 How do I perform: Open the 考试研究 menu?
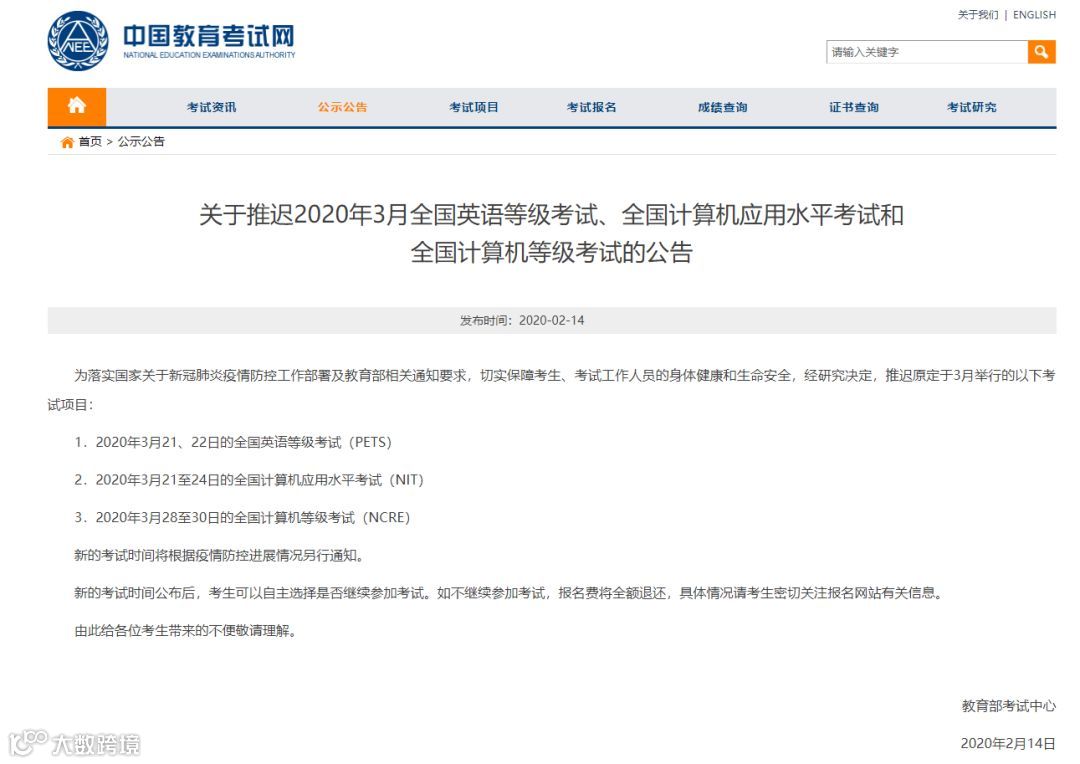pos(972,107)
